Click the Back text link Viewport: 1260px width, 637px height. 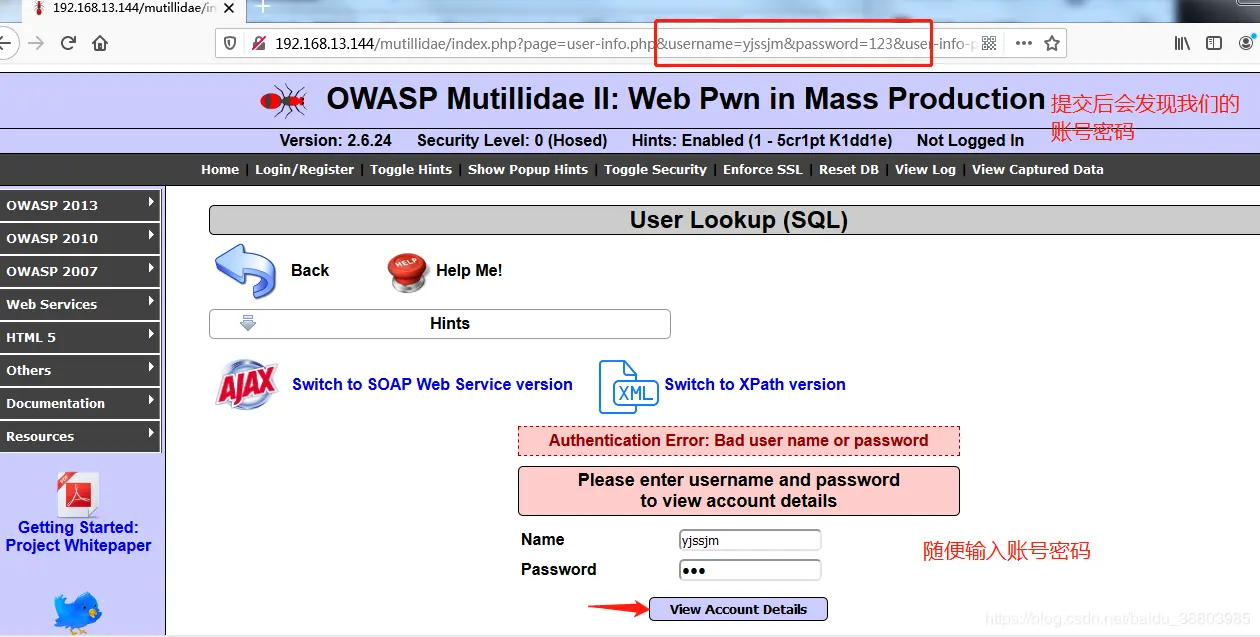310,270
